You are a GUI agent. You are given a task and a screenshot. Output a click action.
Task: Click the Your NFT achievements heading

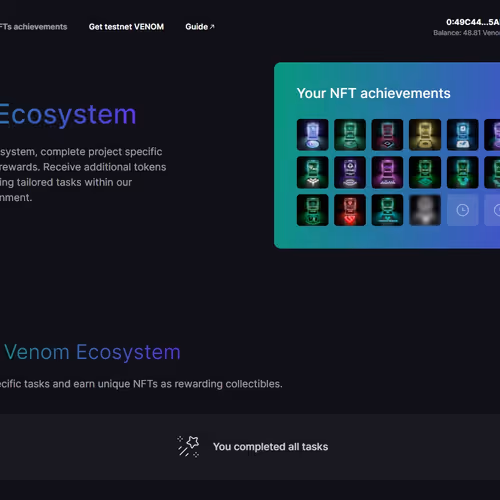[x=374, y=93]
